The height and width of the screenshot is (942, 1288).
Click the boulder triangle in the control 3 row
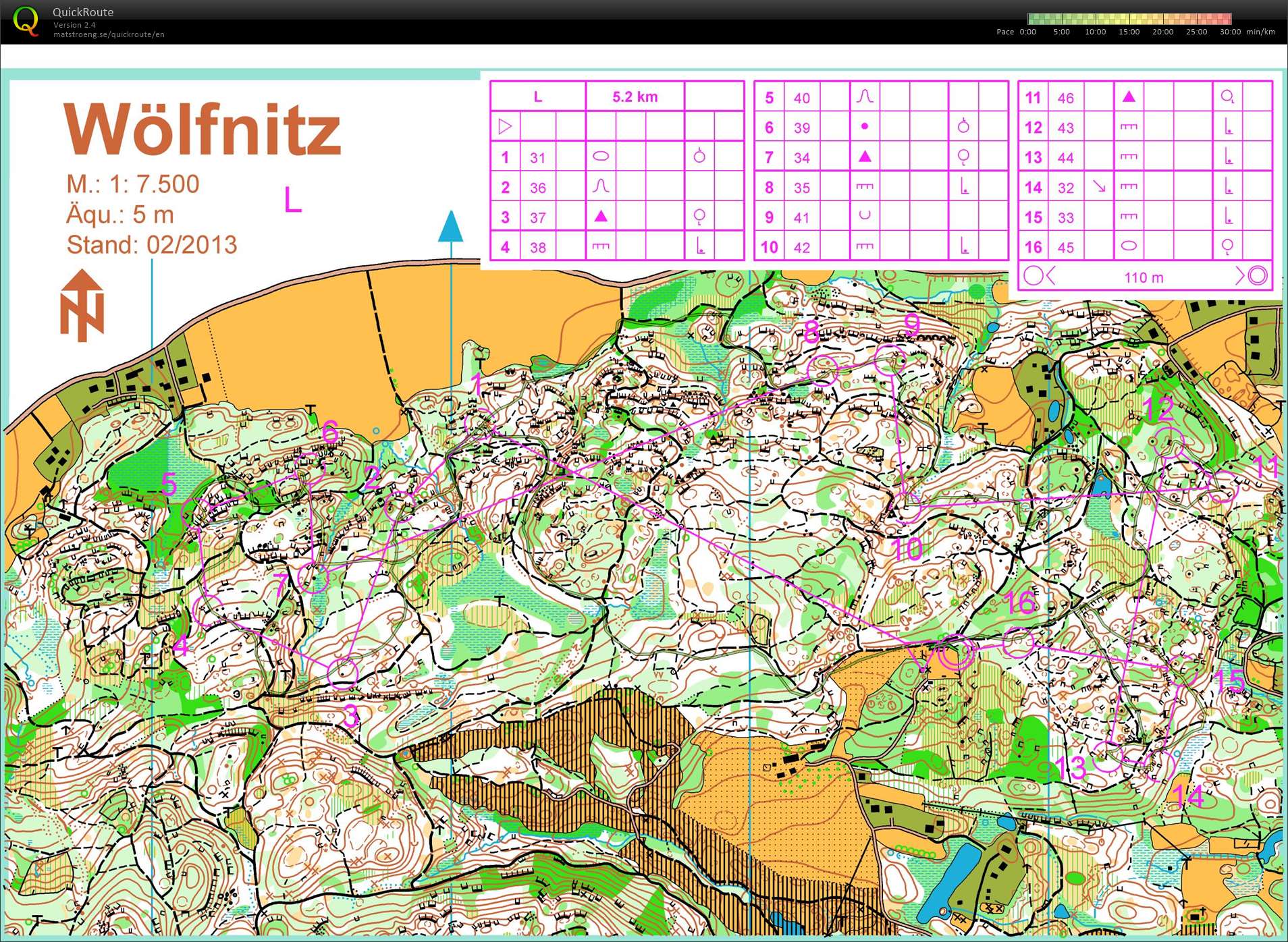[x=600, y=216]
